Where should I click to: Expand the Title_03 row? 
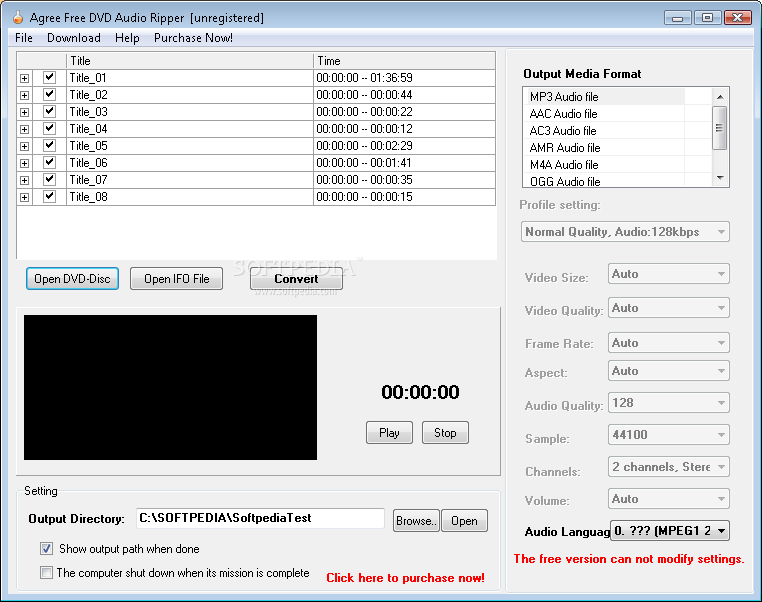coord(24,112)
